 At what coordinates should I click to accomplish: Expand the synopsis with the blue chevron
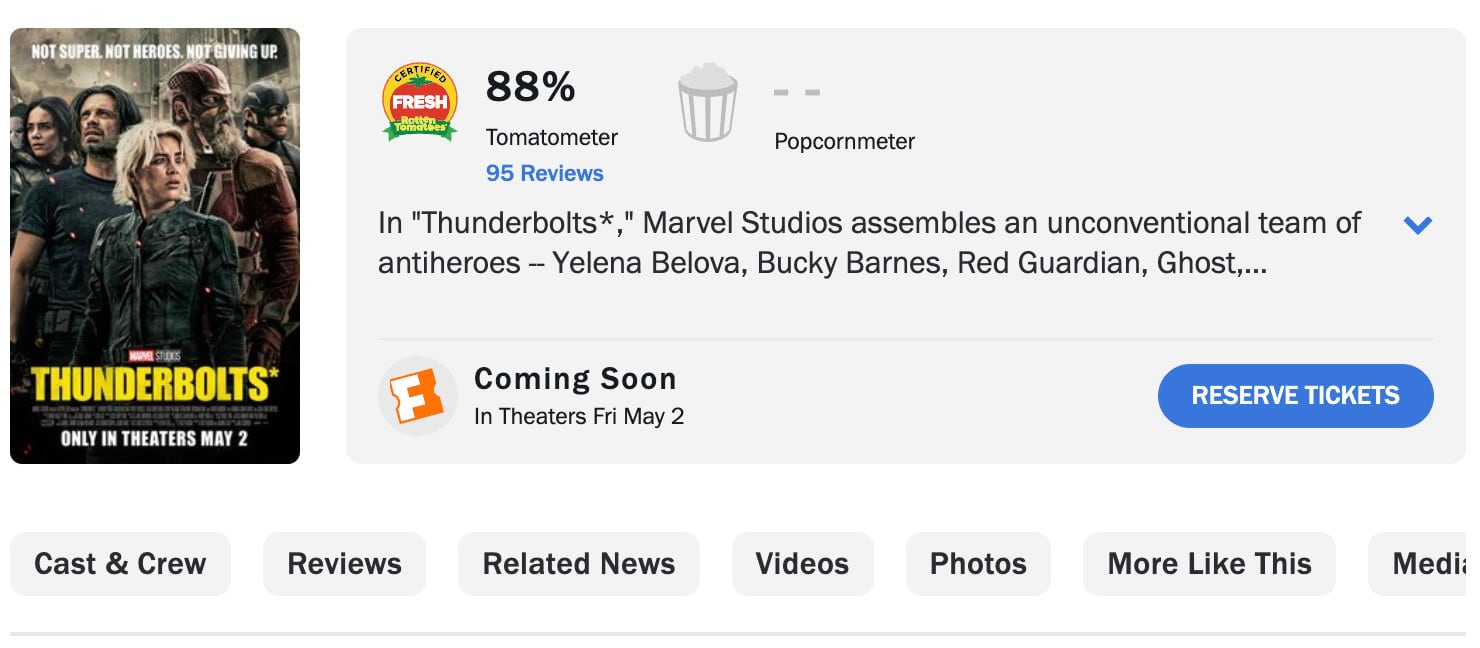(1418, 225)
